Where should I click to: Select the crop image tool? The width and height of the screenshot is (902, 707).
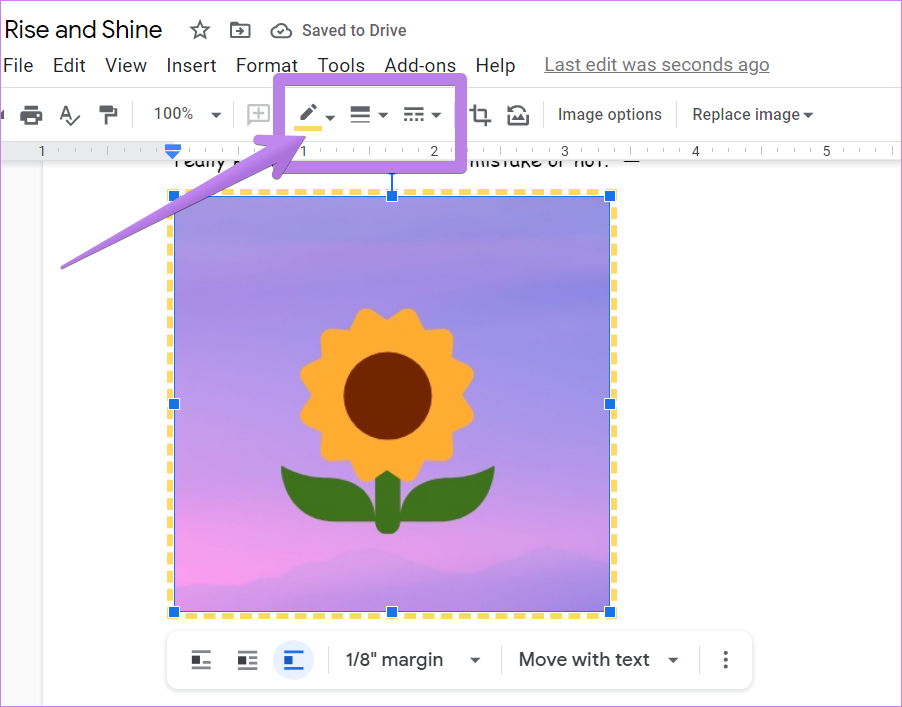pos(480,115)
